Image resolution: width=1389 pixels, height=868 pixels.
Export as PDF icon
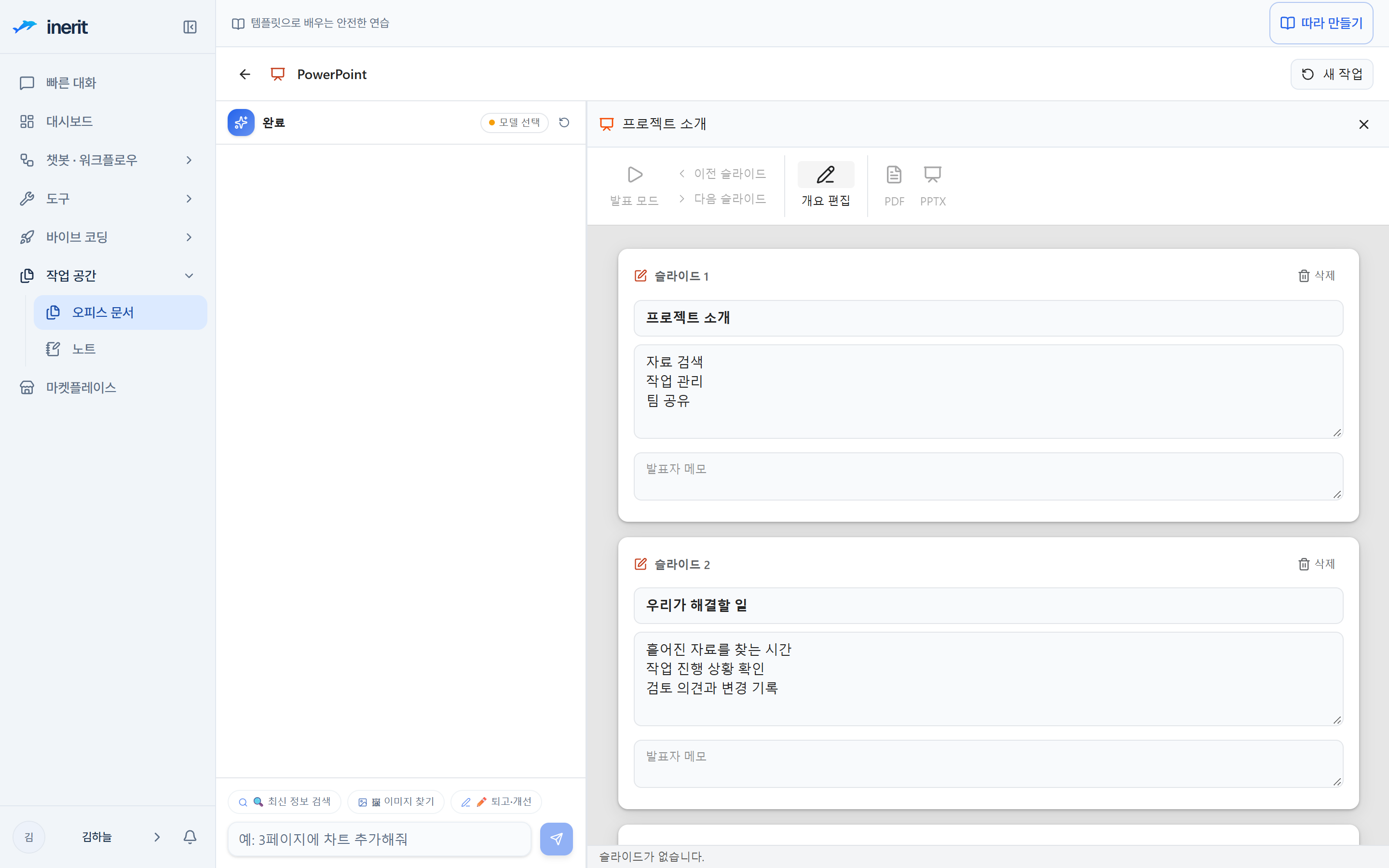[894, 175]
